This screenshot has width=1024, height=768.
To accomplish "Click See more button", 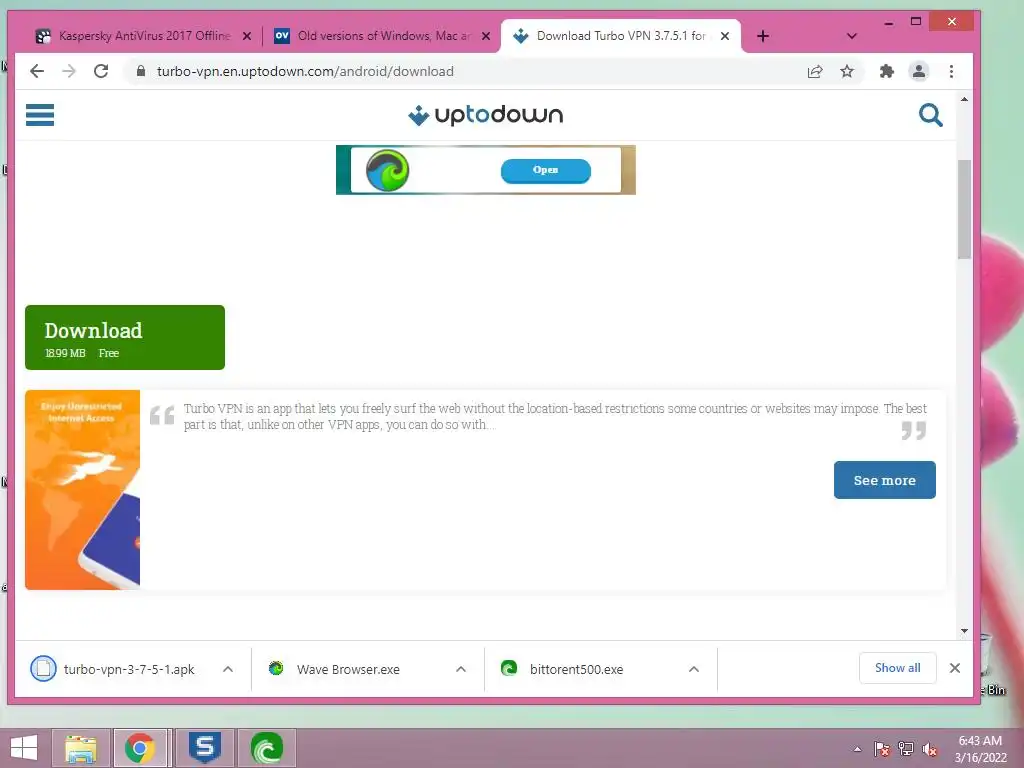I will pos(885,480).
